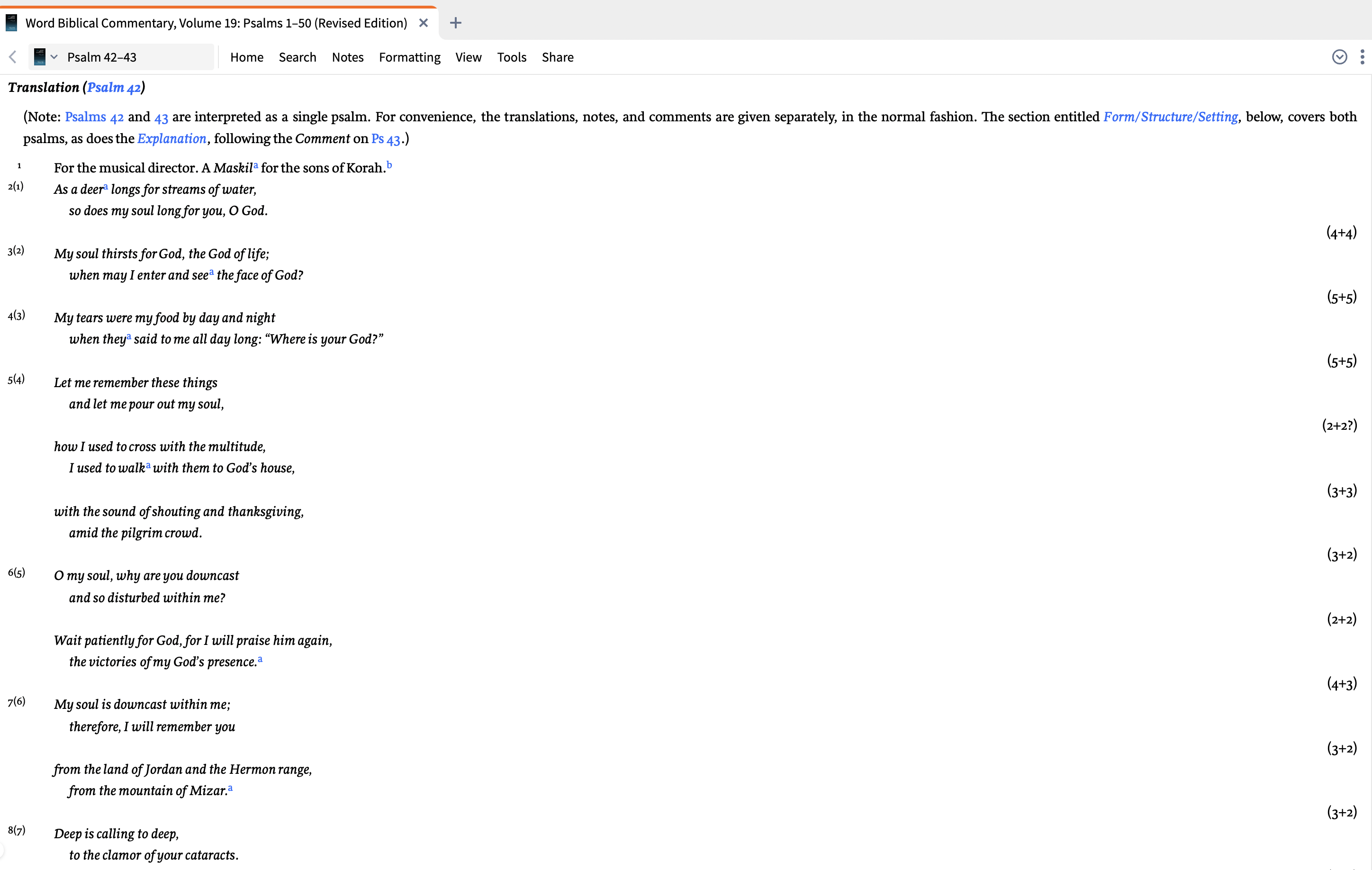Viewport: 1372px width, 870px height.
Task: Open the 43 link in the note
Action: click(161, 118)
